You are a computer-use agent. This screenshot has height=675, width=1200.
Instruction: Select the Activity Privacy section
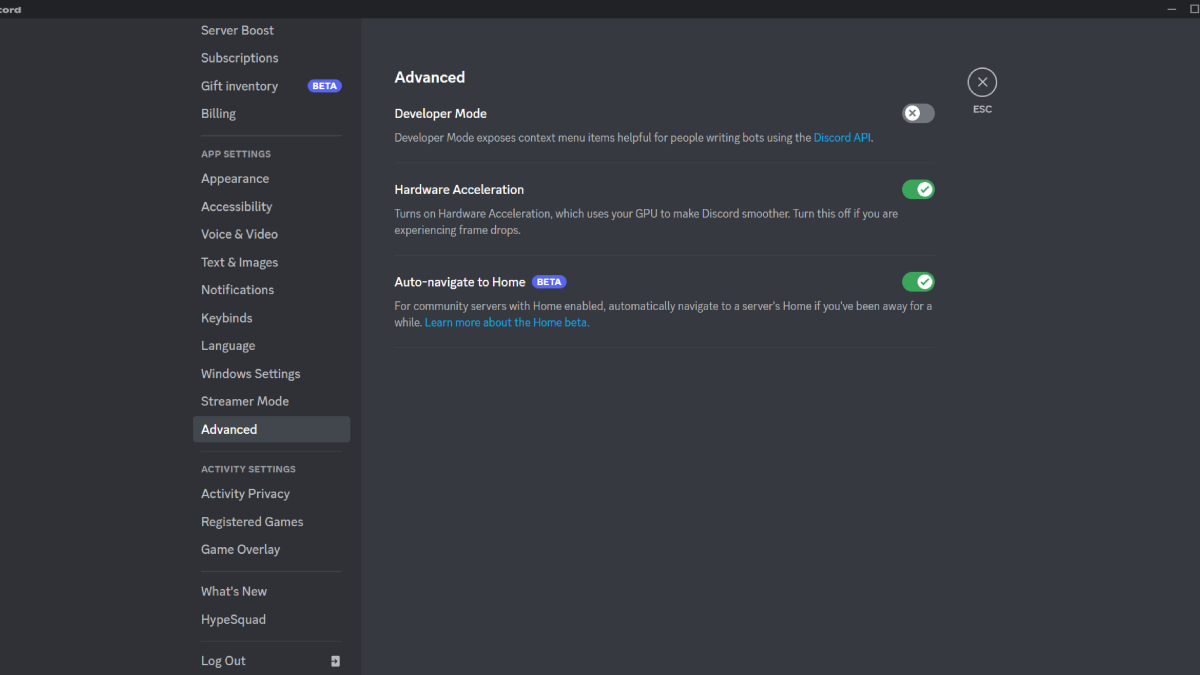pos(245,493)
